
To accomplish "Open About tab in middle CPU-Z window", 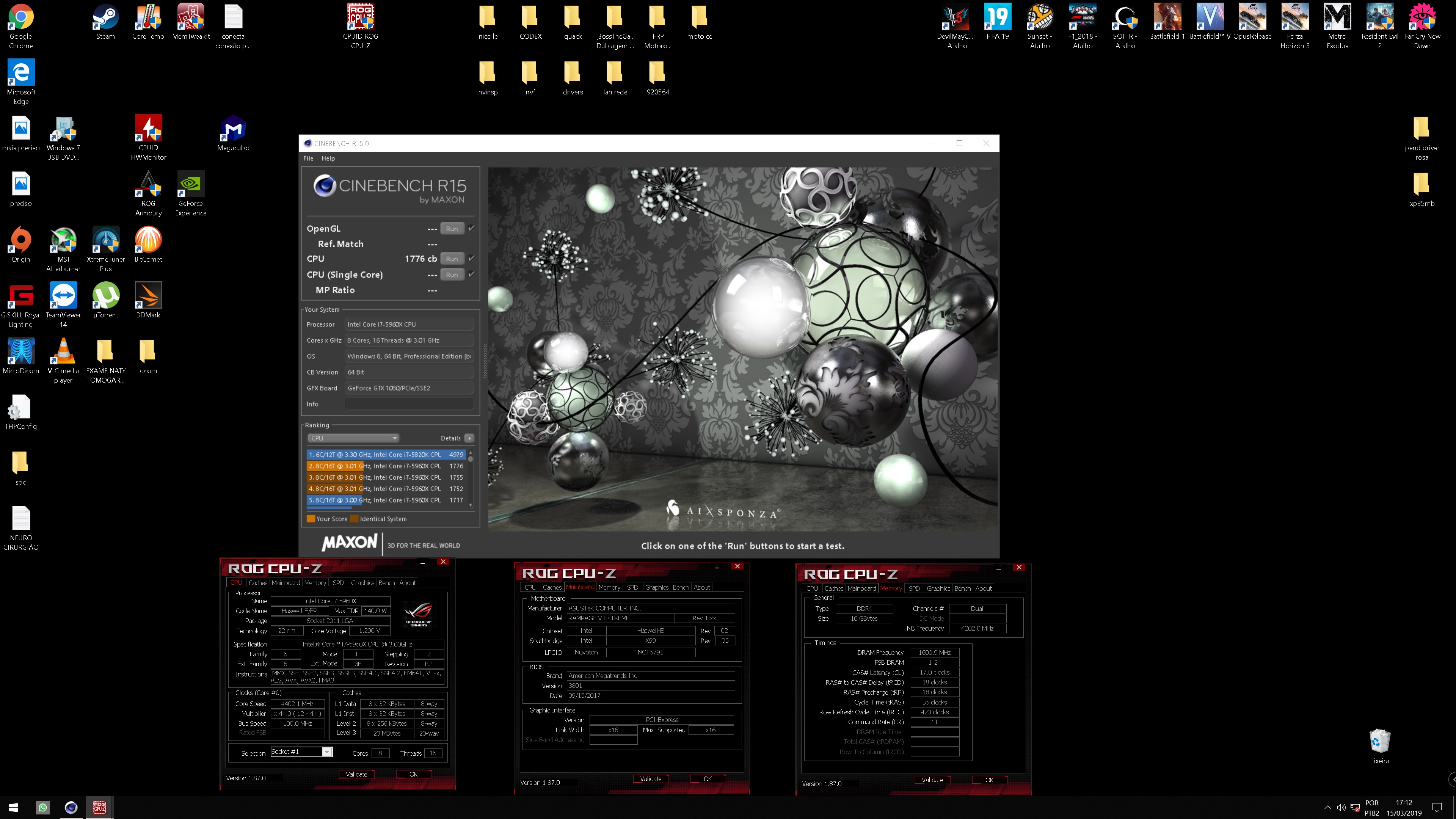I will point(701,587).
